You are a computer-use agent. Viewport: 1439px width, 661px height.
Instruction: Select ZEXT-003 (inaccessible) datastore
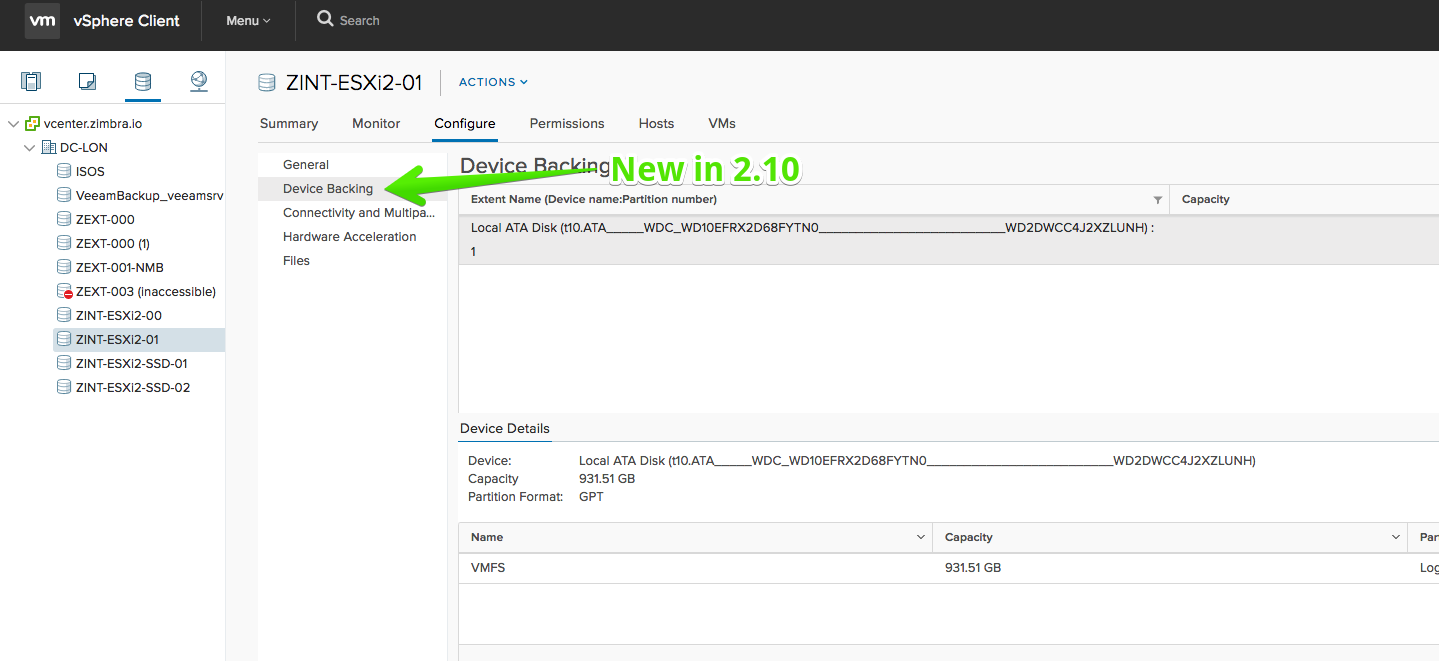tap(146, 291)
